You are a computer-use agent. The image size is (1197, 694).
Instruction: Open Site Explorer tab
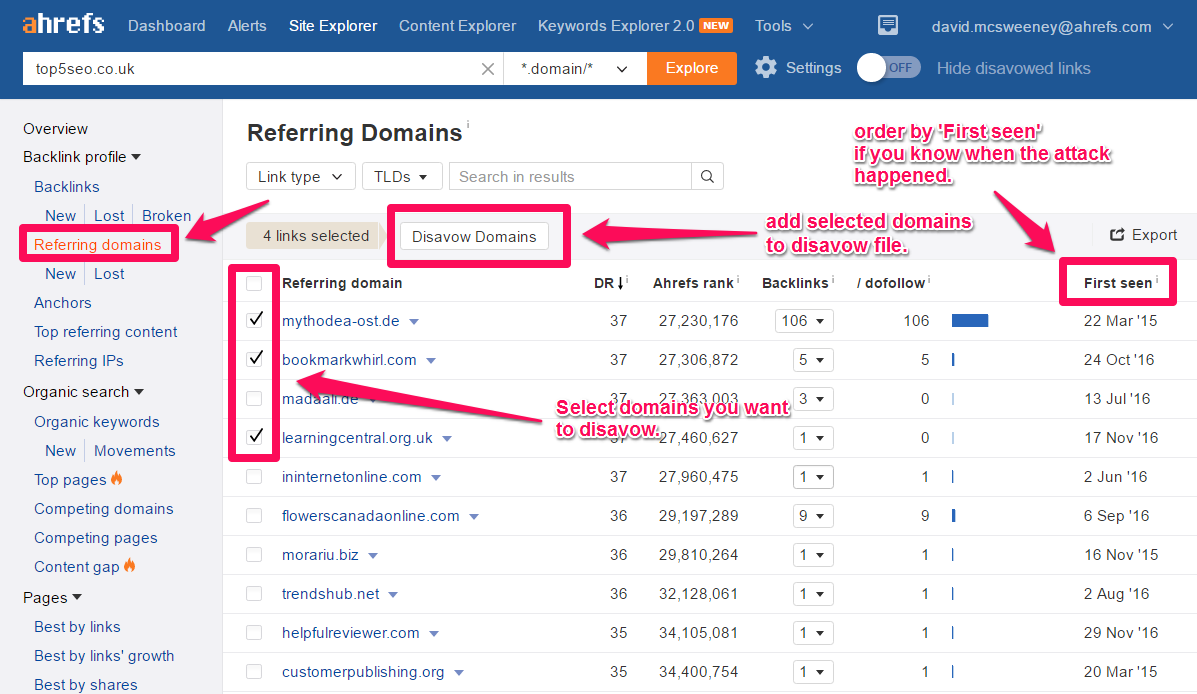pos(333,26)
